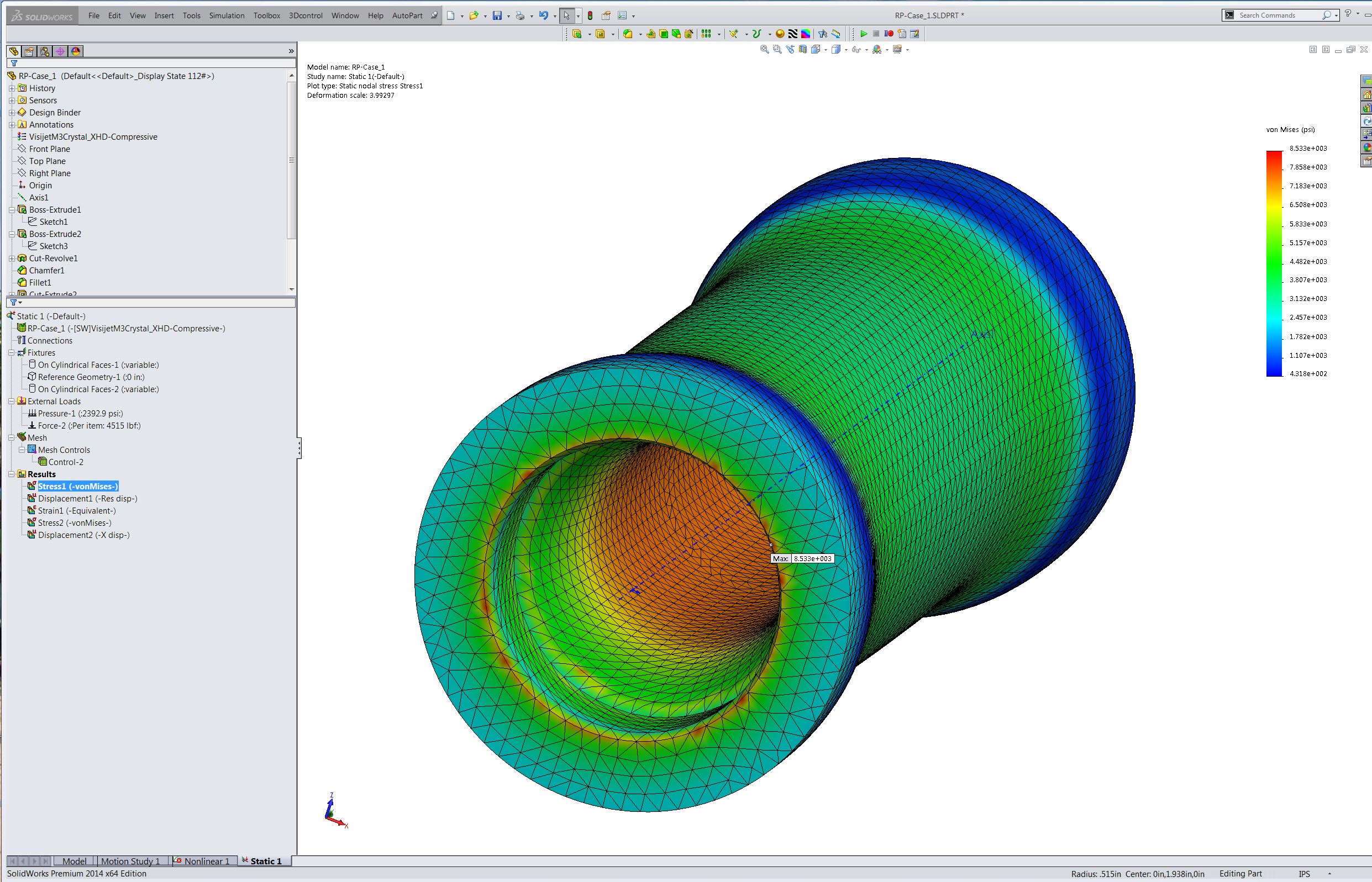Click the Help question mark icon
Image resolution: width=1372 pixels, height=882 pixels.
(x=1348, y=14)
